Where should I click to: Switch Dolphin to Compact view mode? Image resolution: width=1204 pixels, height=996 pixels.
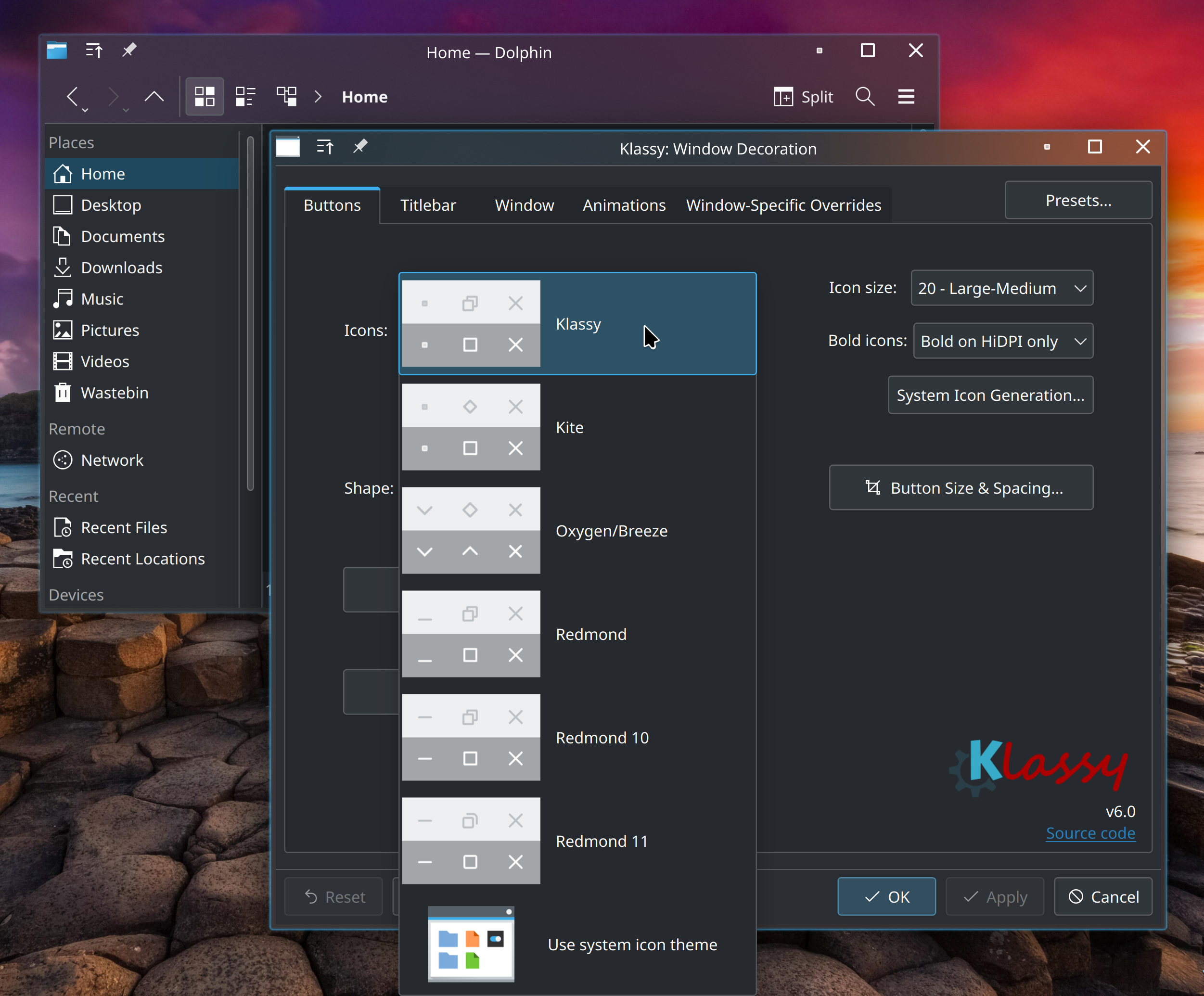tap(245, 96)
